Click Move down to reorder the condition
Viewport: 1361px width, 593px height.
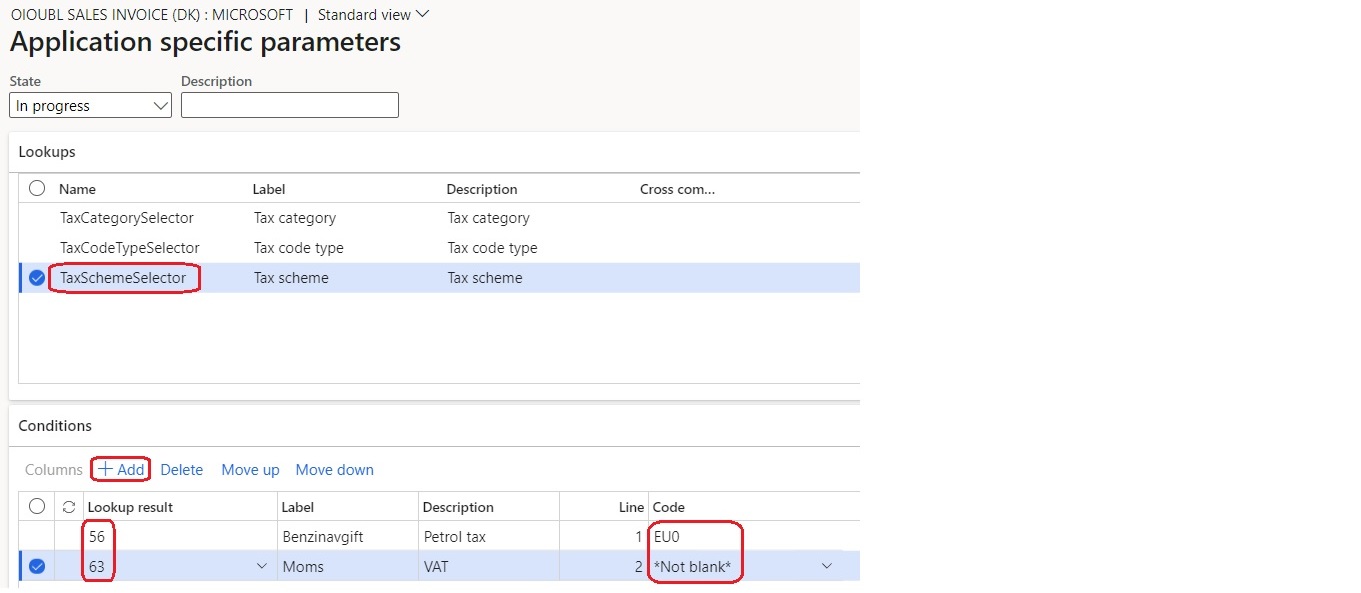[x=334, y=469]
